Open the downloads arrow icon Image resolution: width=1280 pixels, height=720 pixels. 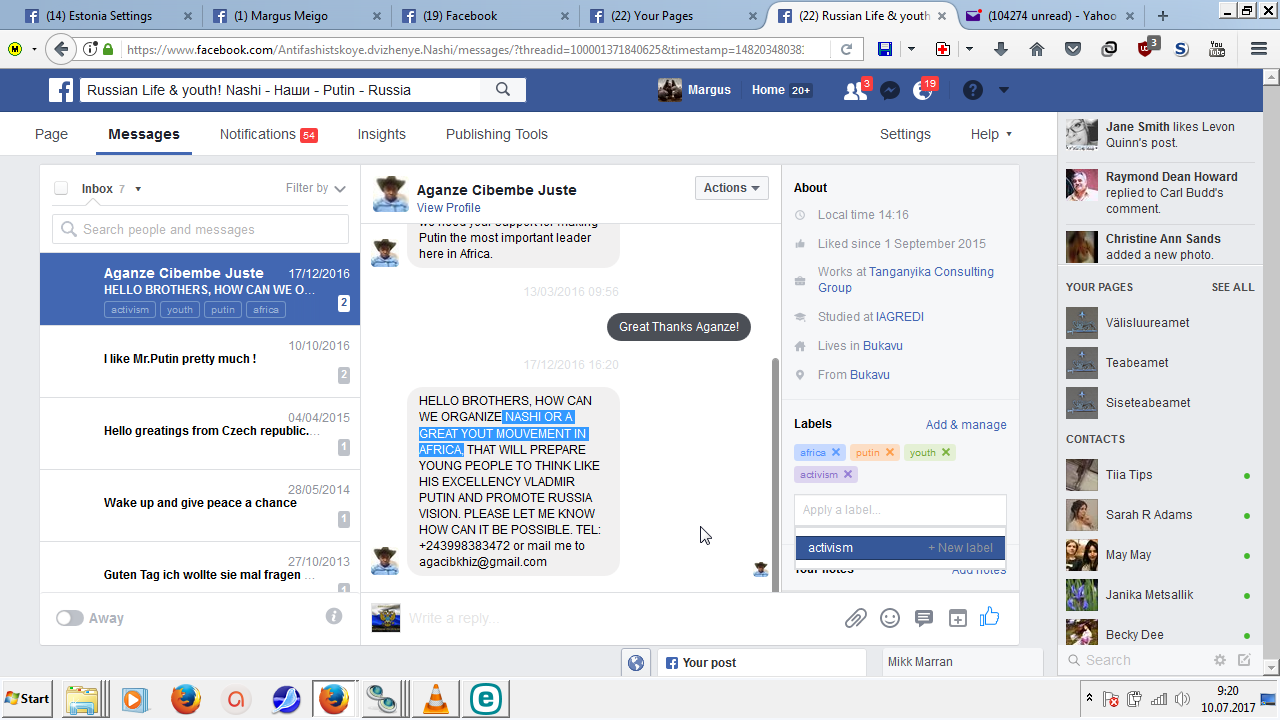point(1001,49)
